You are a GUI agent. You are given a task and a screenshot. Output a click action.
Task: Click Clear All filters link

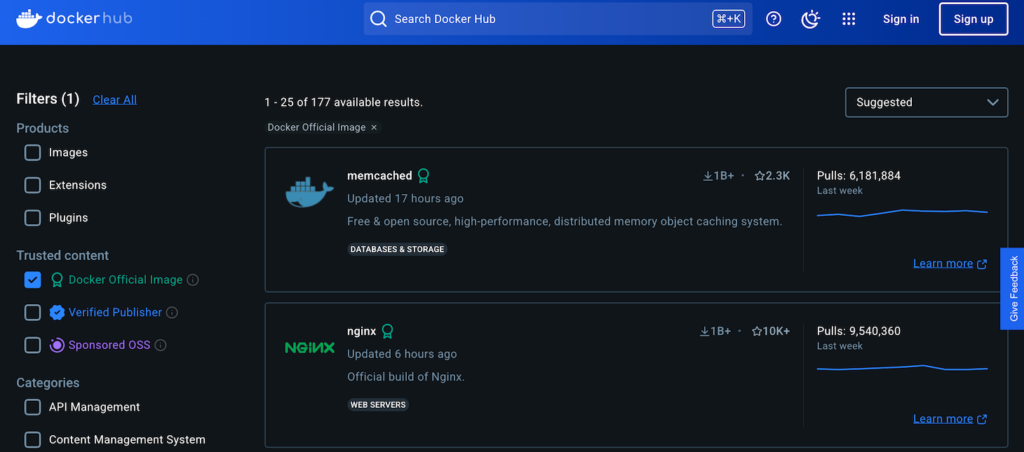(x=115, y=100)
